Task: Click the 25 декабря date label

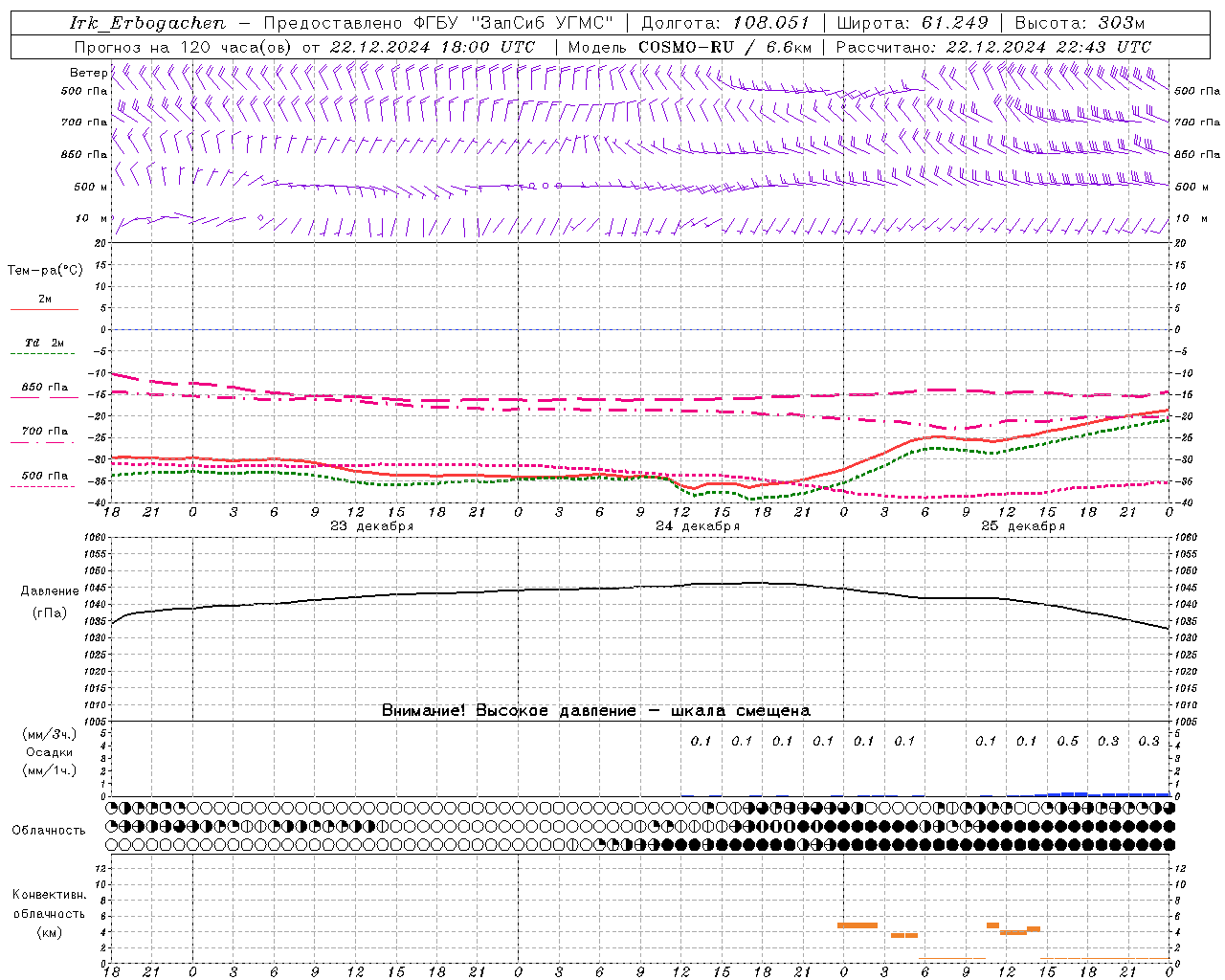Action: [1022, 526]
